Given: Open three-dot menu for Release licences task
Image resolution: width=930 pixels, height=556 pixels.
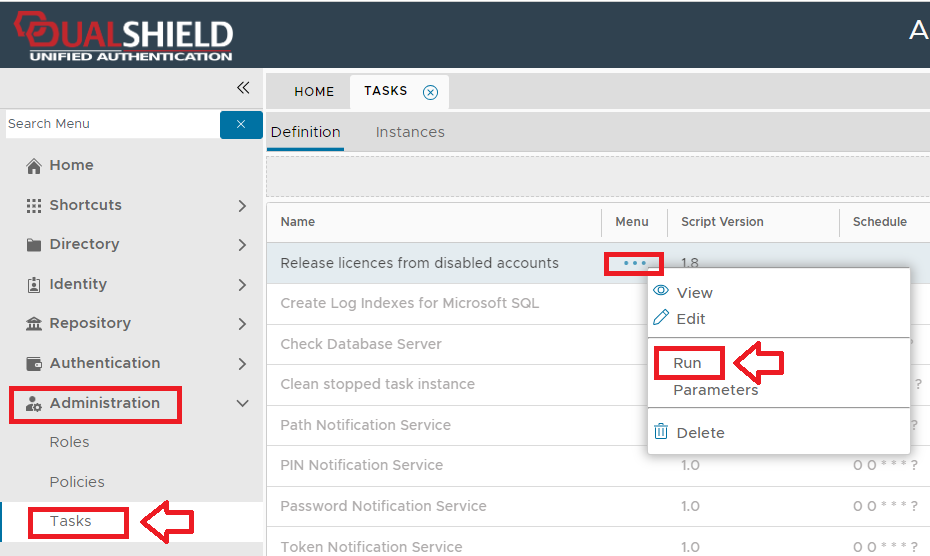Looking at the screenshot, I should coord(634,263).
